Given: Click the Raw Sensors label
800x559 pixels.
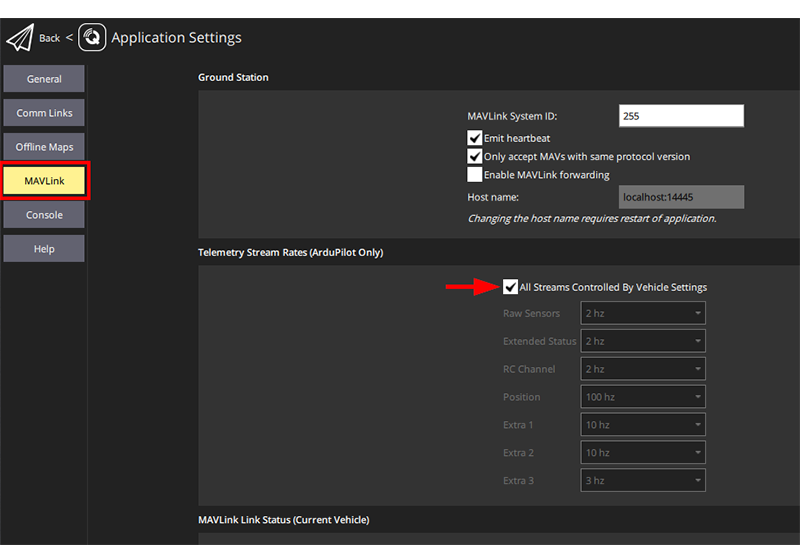Looking at the screenshot, I should pyautogui.click(x=531, y=314).
